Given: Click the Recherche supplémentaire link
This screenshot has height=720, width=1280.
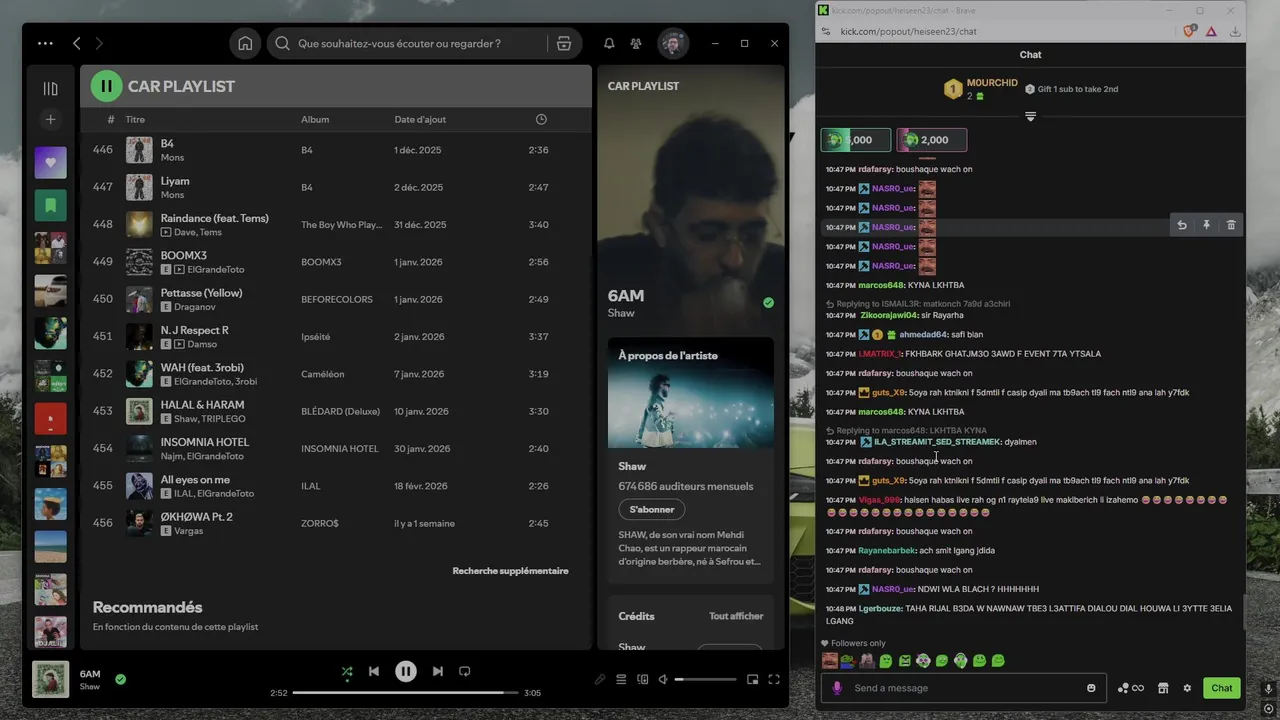Looking at the screenshot, I should pos(510,571).
